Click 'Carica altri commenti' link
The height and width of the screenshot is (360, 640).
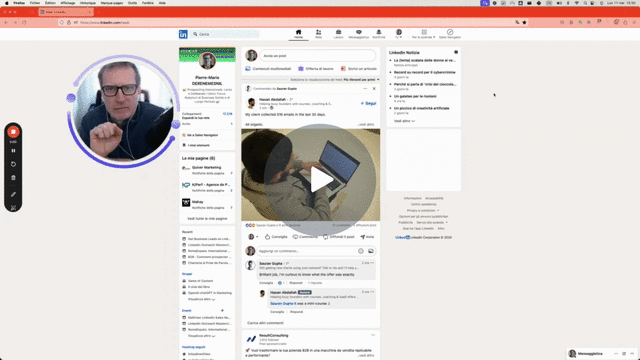[265, 323]
